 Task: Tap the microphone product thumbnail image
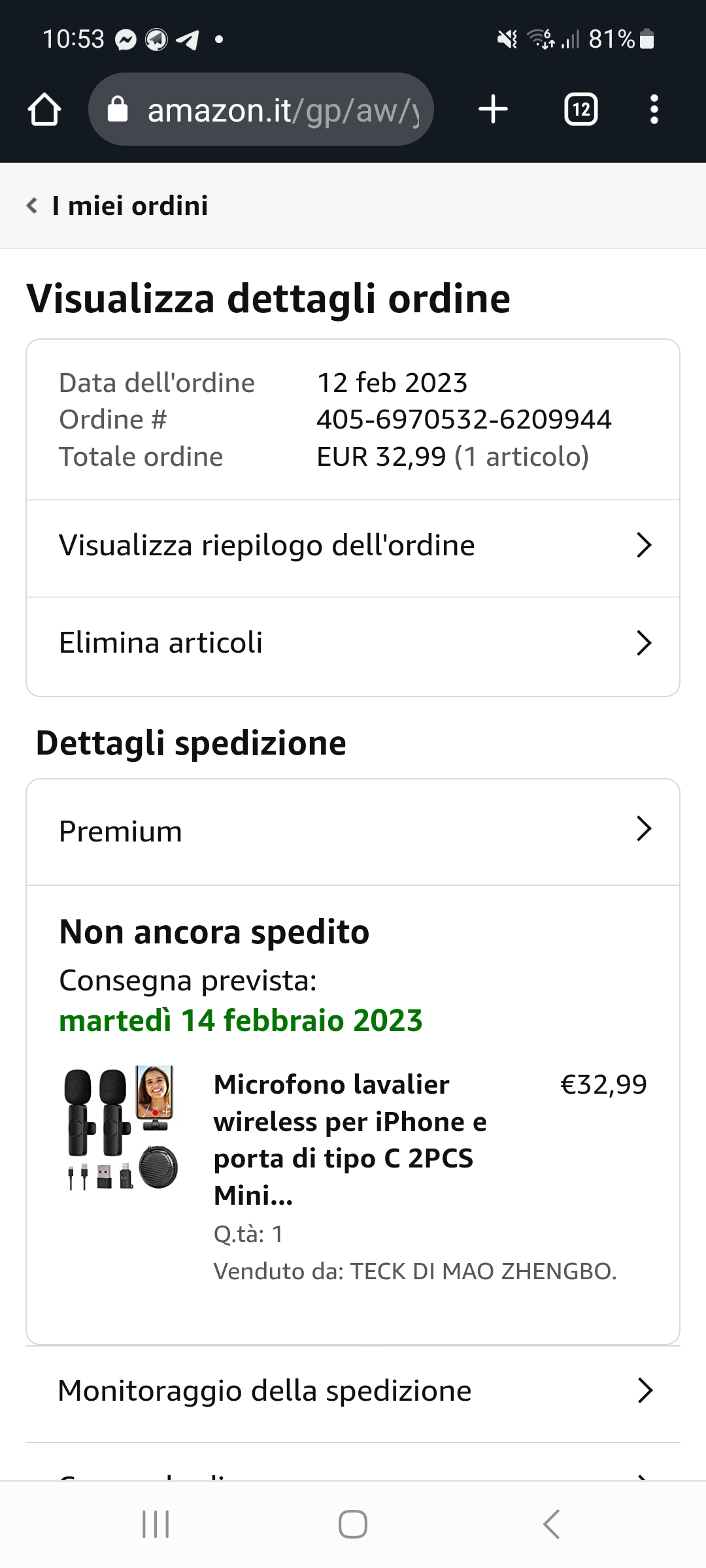[122, 1128]
